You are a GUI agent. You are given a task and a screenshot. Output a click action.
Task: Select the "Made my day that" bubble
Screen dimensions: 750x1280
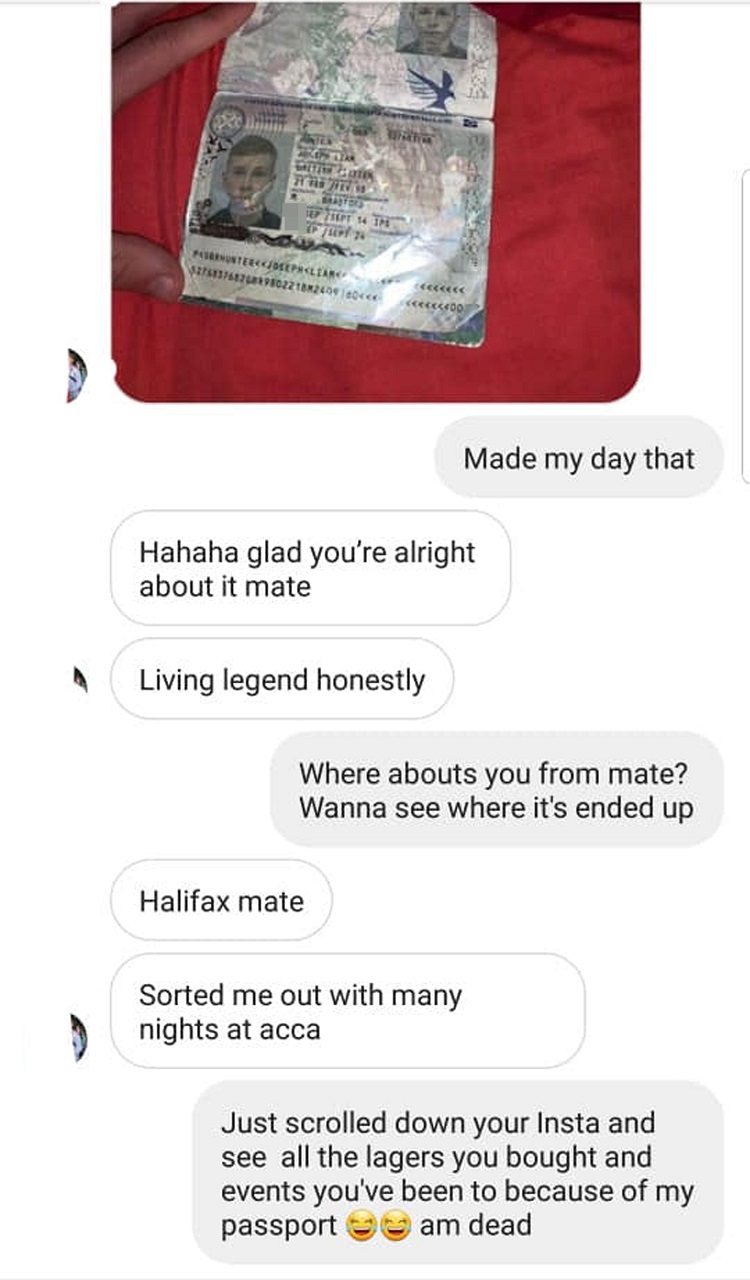point(578,458)
